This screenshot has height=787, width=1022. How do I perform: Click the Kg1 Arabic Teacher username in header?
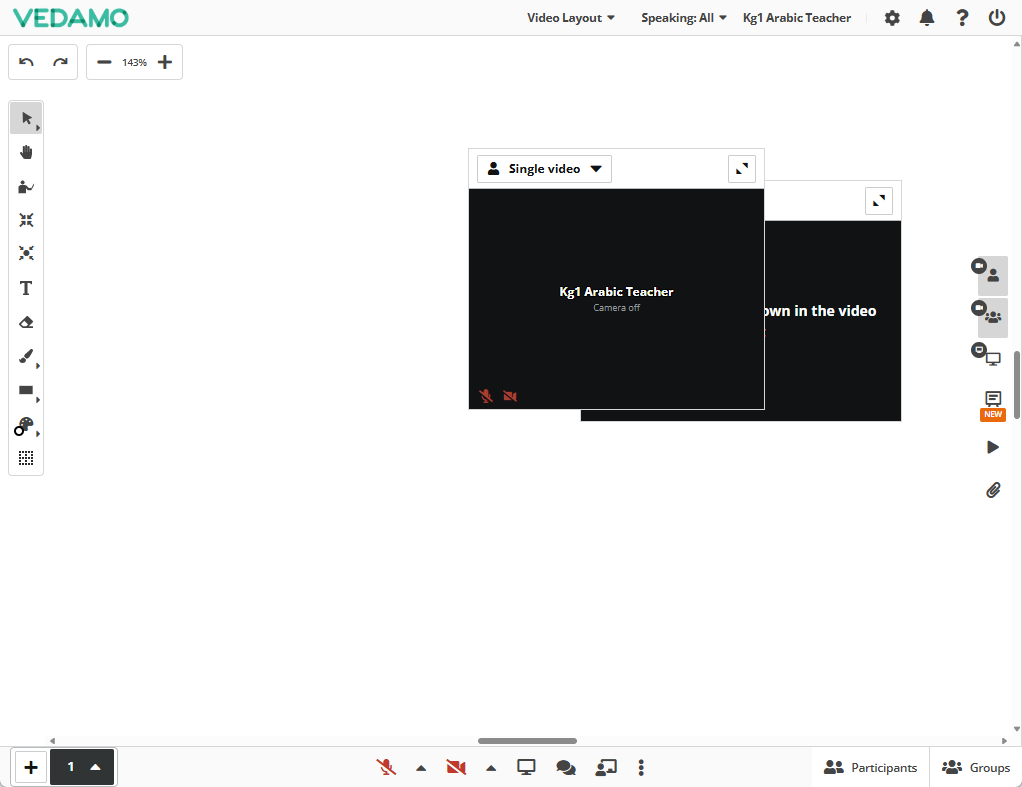tap(796, 18)
